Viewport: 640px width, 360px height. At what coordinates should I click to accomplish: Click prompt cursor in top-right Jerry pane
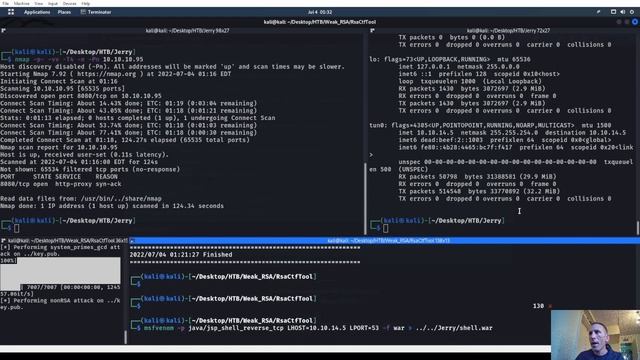coord(386,228)
